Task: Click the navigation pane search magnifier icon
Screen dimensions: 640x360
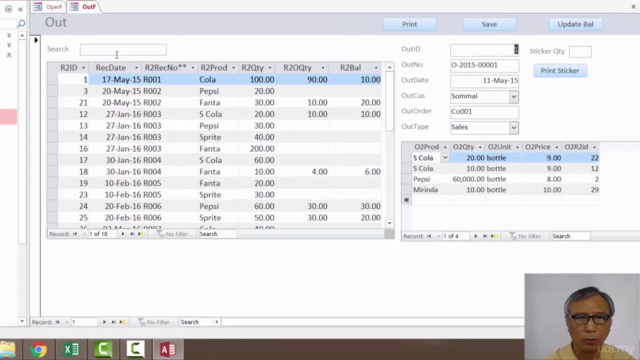Action: tap(21, 24)
